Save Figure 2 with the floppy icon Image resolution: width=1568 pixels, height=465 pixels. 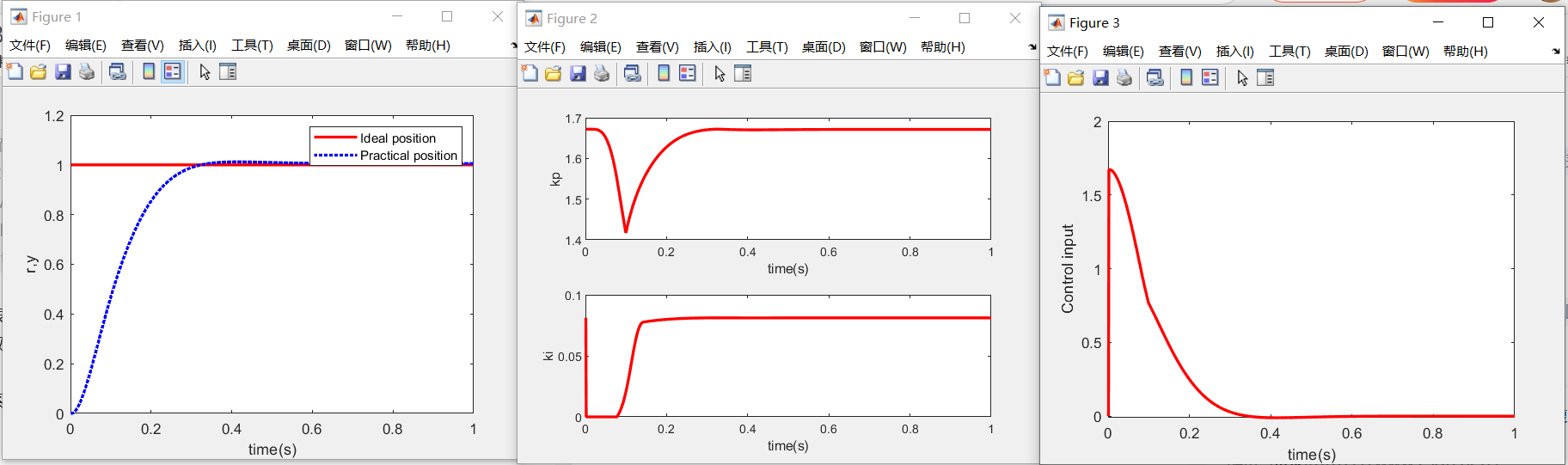pyautogui.click(x=578, y=74)
